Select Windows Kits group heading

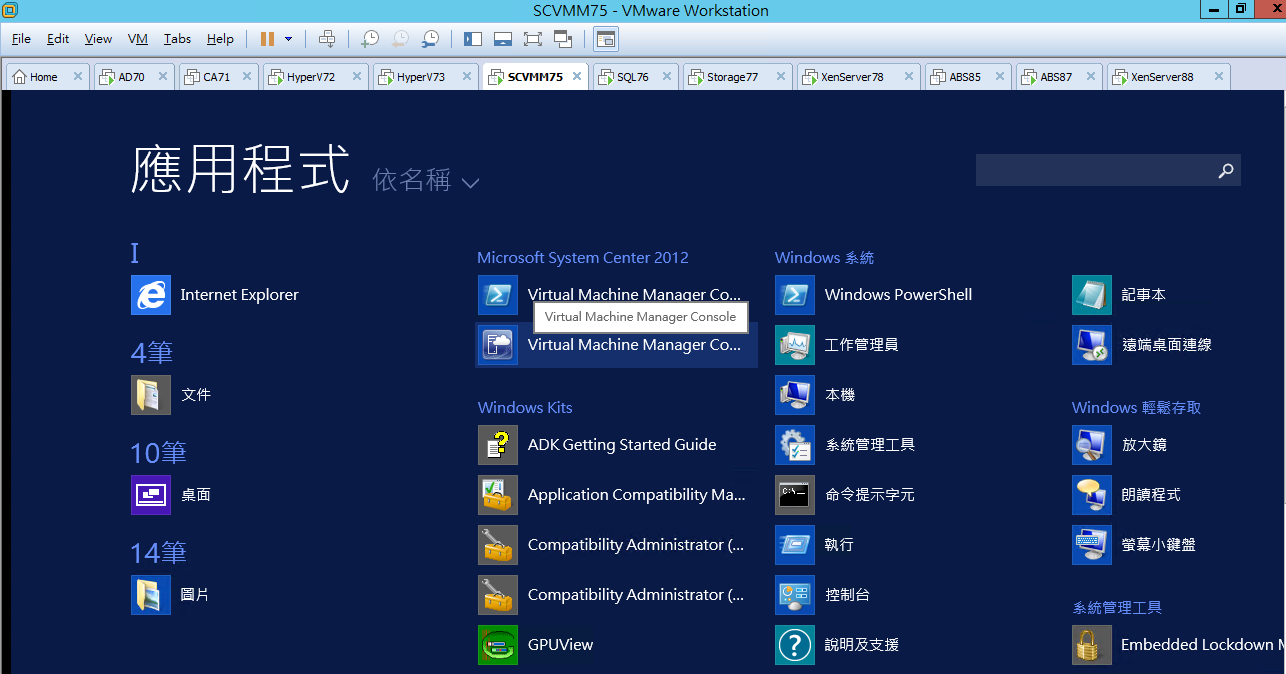(x=525, y=408)
